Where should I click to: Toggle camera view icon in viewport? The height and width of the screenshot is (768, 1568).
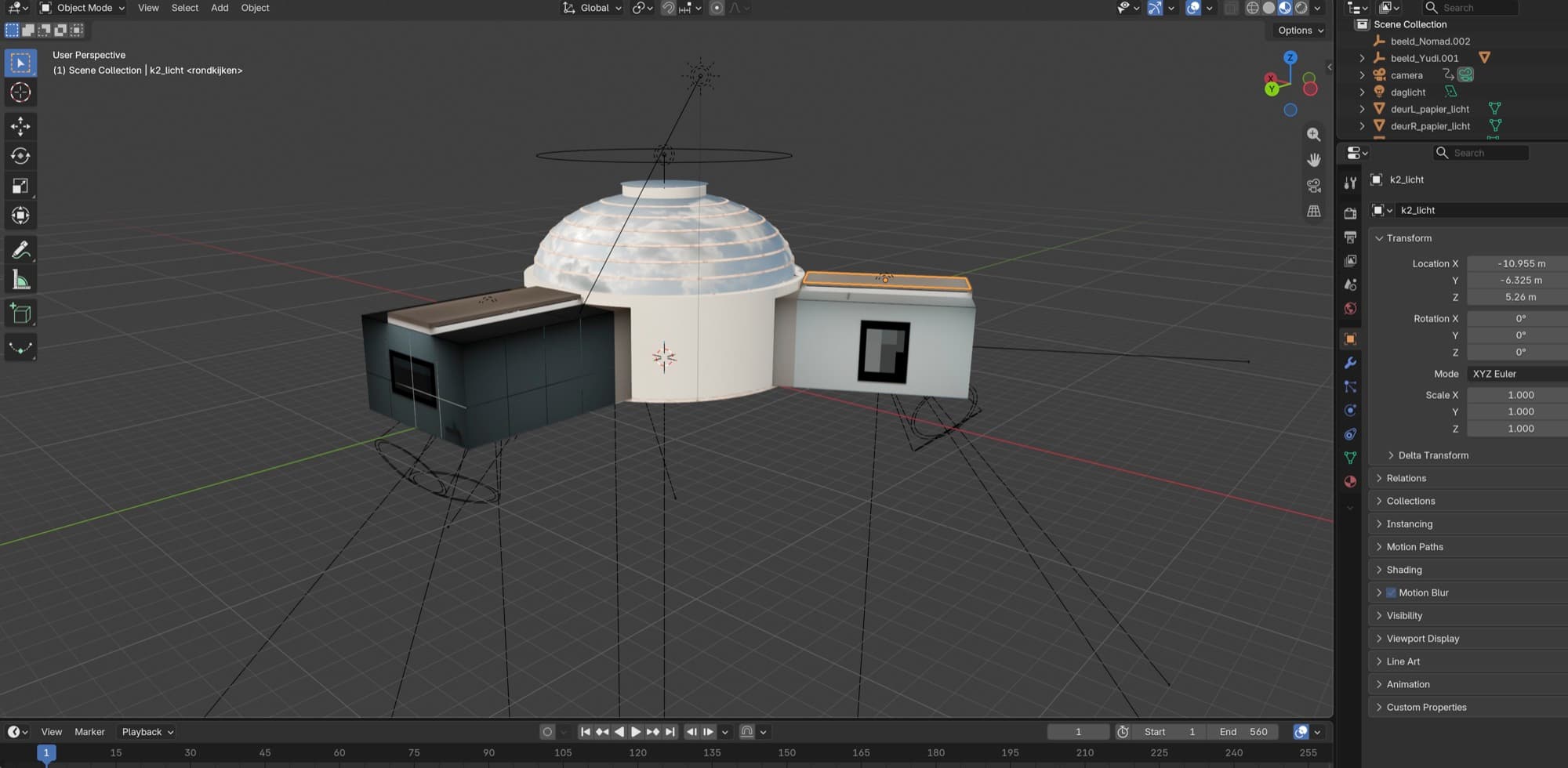(x=1314, y=186)
